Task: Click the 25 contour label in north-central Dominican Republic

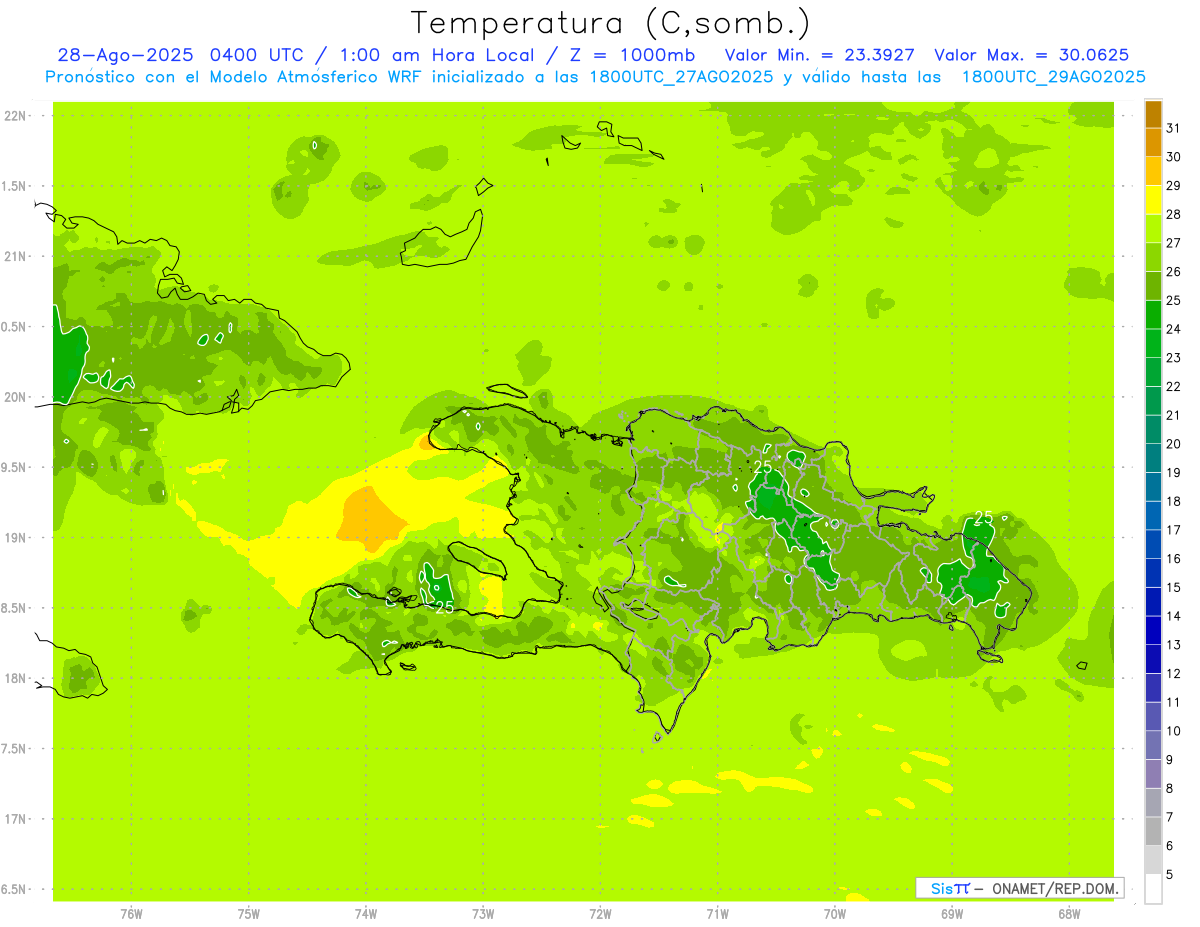Action: click(x=763, y=466)
